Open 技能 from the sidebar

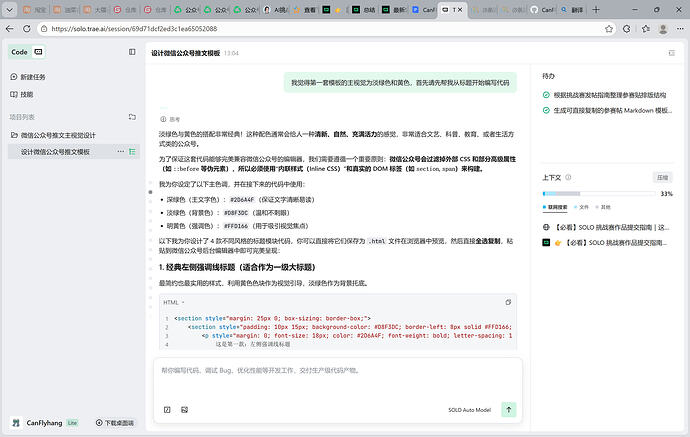coord(26,94)
